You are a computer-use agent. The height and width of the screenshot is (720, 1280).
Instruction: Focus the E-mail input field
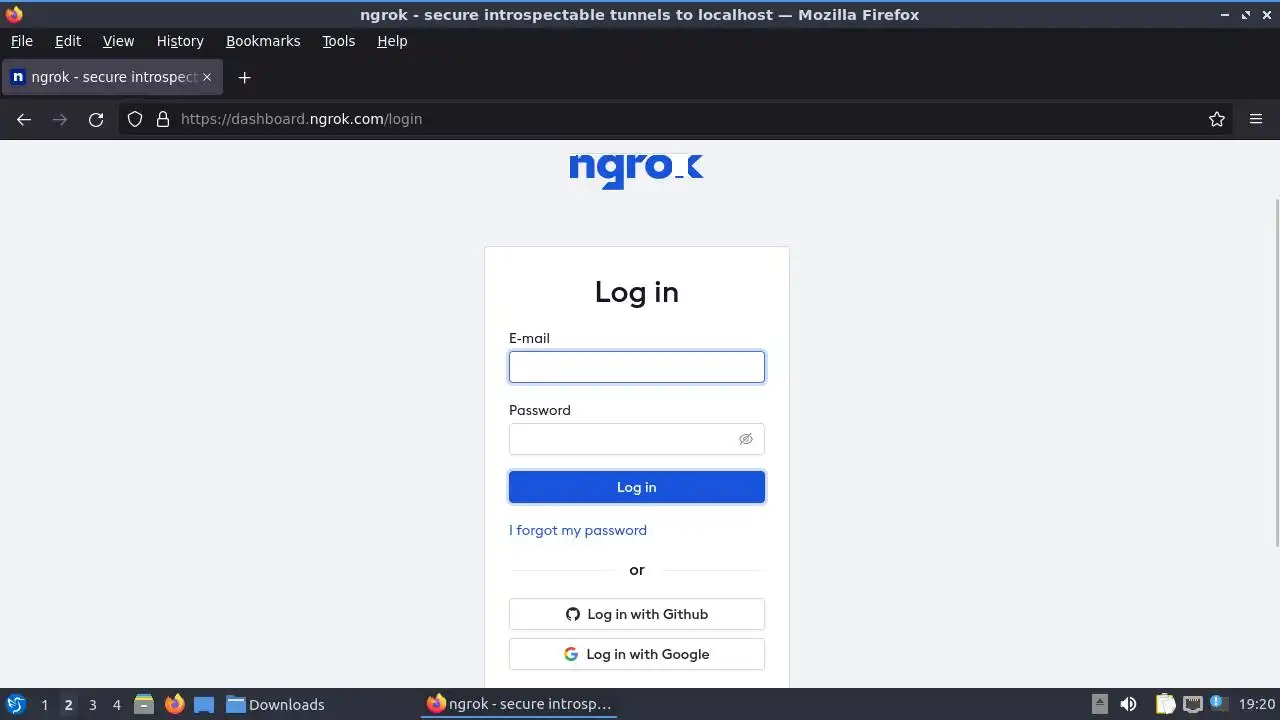(x=637, y=367)
